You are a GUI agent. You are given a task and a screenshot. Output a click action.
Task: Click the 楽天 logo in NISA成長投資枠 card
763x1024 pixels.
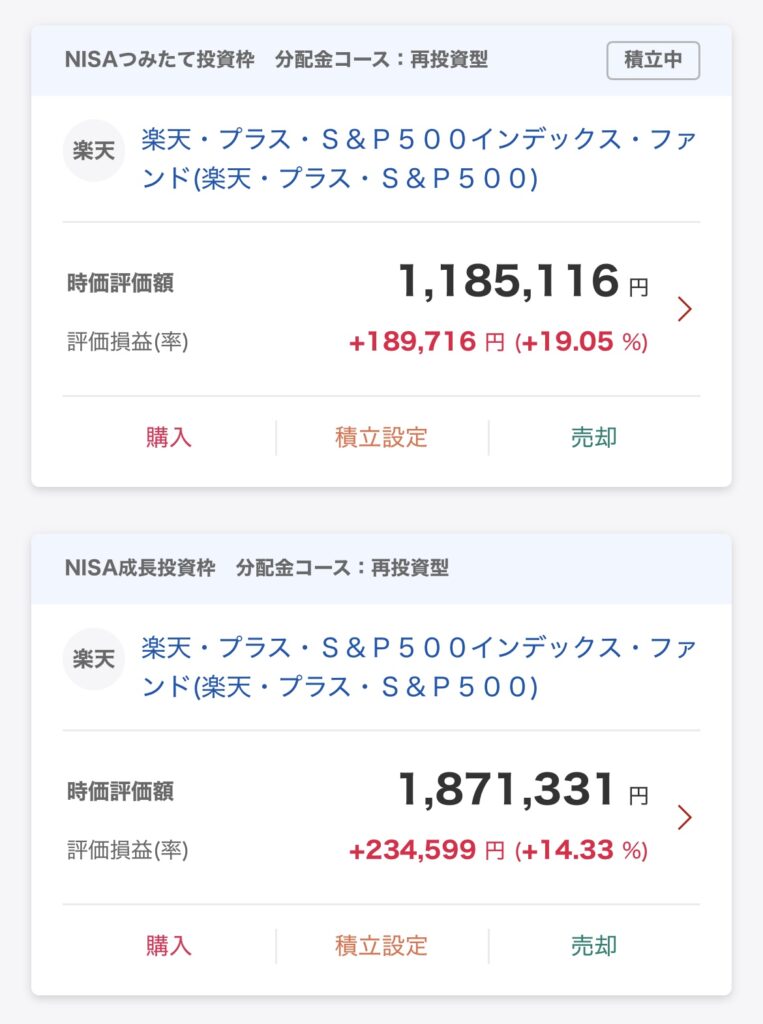coord(93,659)
